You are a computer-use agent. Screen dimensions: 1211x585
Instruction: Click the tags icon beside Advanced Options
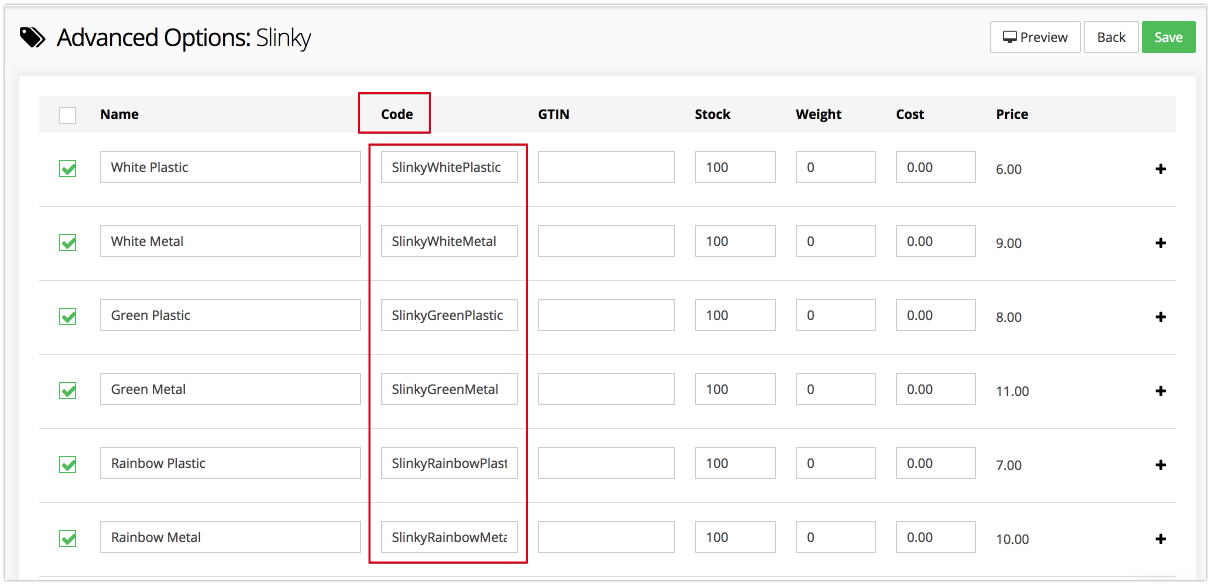tap(33, 38)
